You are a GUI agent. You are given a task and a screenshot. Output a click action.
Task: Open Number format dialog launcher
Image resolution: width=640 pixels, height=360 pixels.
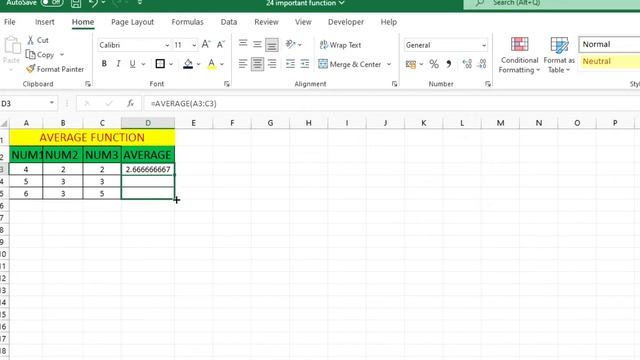click(488, 84)
